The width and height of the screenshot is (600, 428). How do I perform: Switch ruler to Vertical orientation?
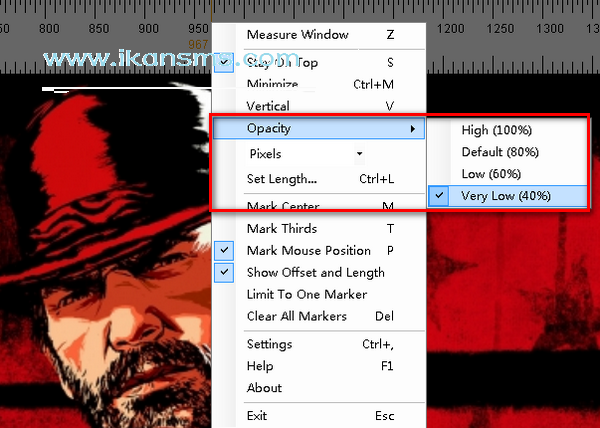[x=268, y=106]
